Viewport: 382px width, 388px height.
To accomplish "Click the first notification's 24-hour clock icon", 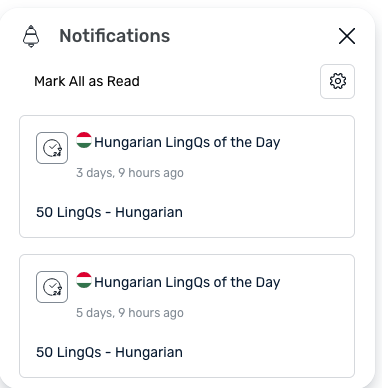I will (52, 148).
